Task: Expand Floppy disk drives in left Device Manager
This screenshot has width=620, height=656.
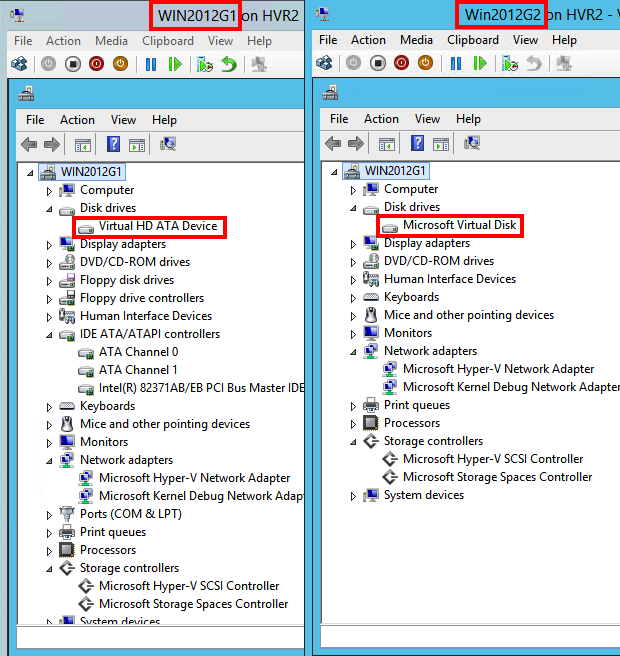Action: click(49, 281)
